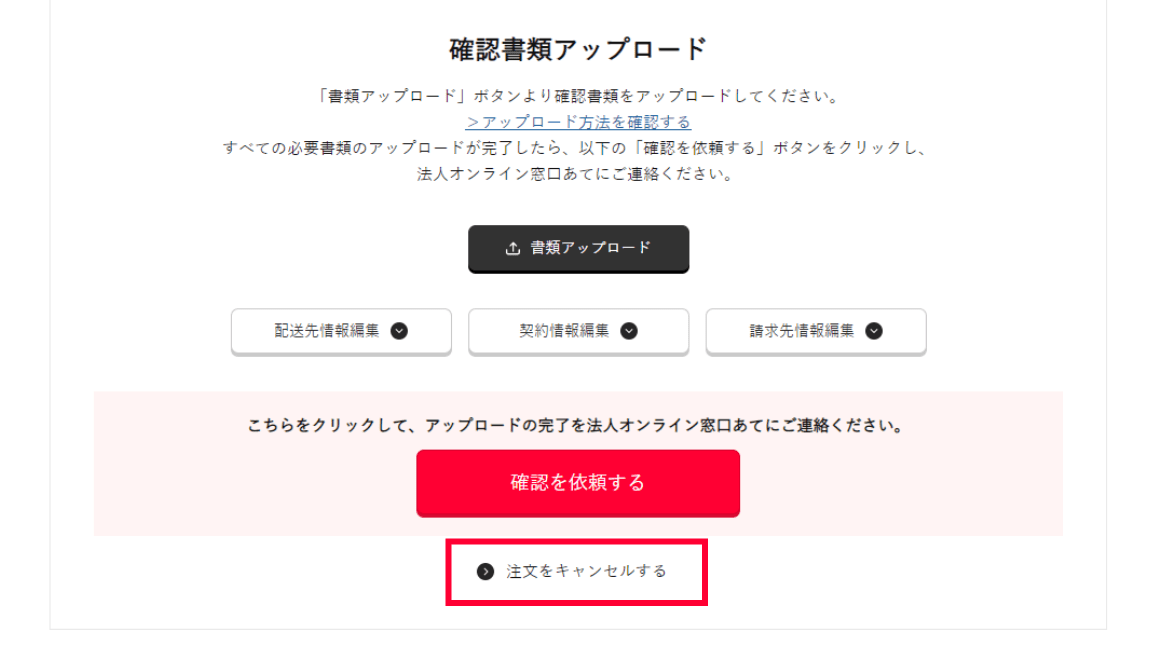
Task: Click the 法人オンライン窓口あてにご連絡ください line below the link
Action: click(x=578, y=173)
